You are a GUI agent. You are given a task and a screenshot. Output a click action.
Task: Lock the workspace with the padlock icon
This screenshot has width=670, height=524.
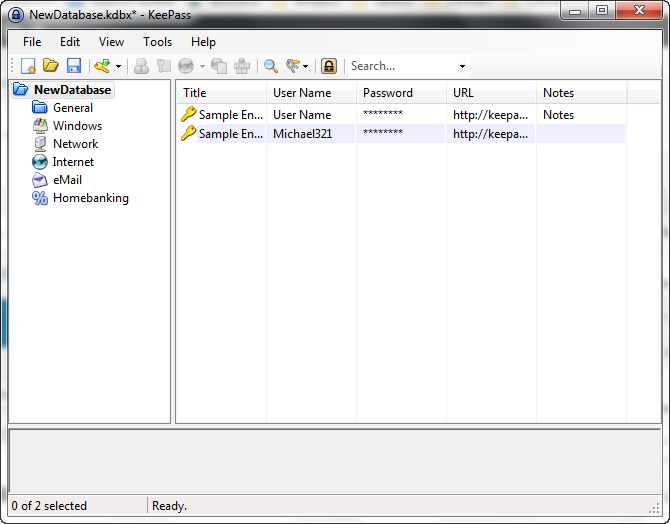pyautogui.click(x=328, y=66)
